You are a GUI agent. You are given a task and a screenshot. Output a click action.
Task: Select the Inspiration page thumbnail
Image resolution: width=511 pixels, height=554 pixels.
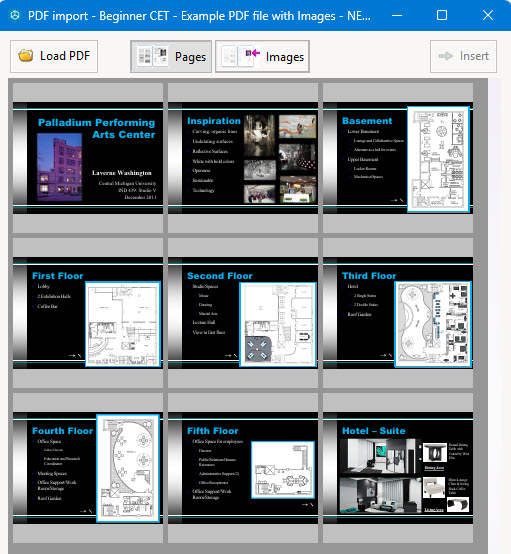243,158
